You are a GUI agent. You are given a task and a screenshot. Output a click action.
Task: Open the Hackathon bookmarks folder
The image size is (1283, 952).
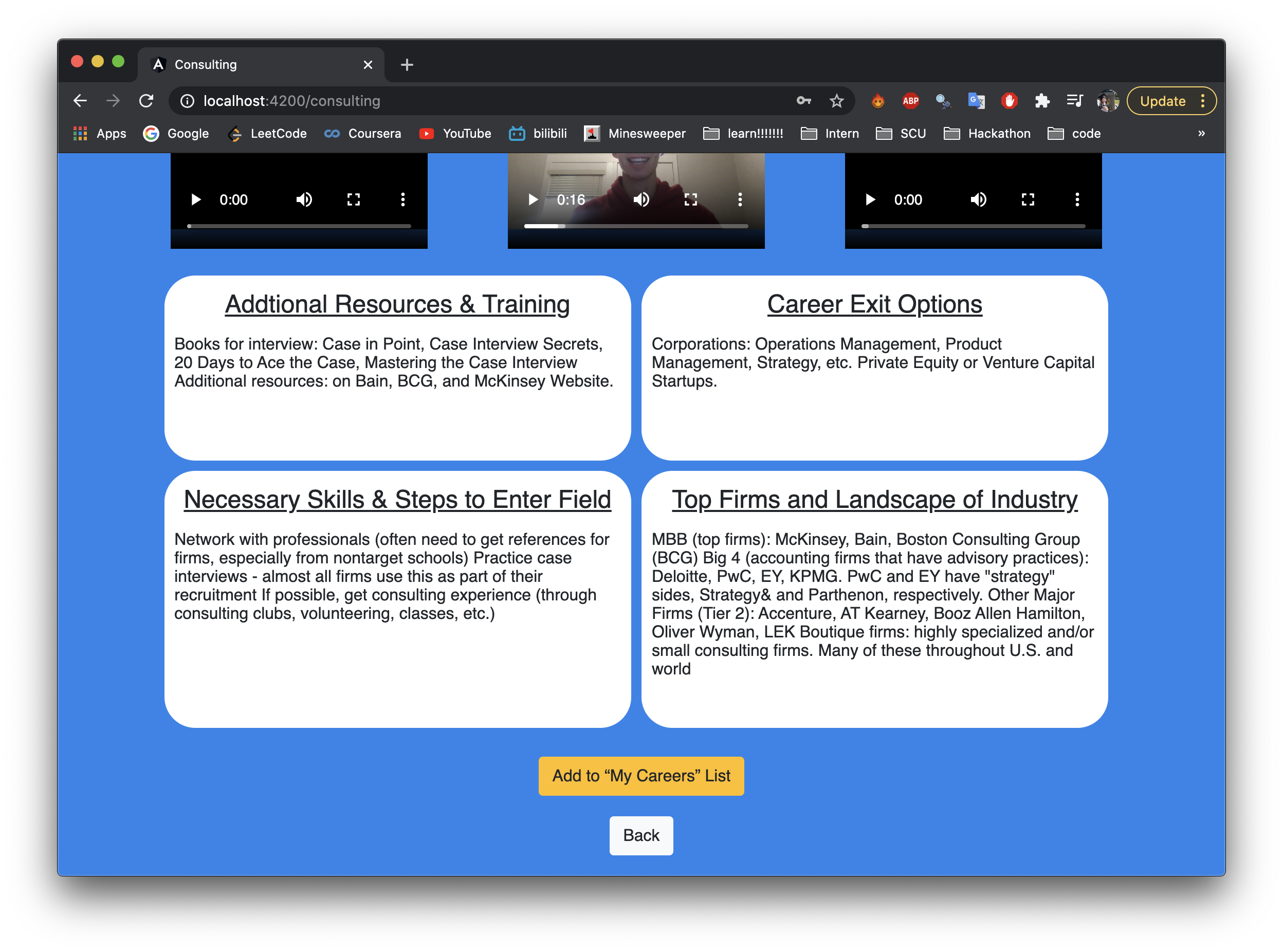click(987, 134)
